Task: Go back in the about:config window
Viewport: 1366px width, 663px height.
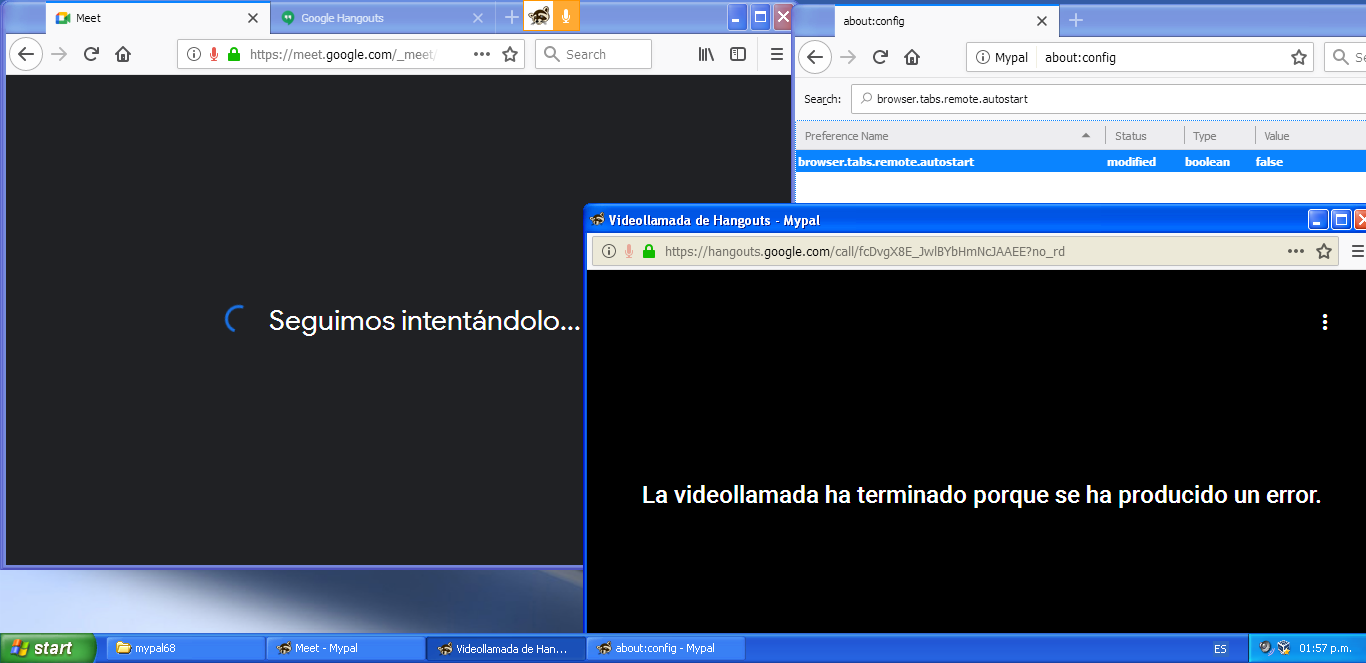Action: pyautogui.click(x=815, y=57)
